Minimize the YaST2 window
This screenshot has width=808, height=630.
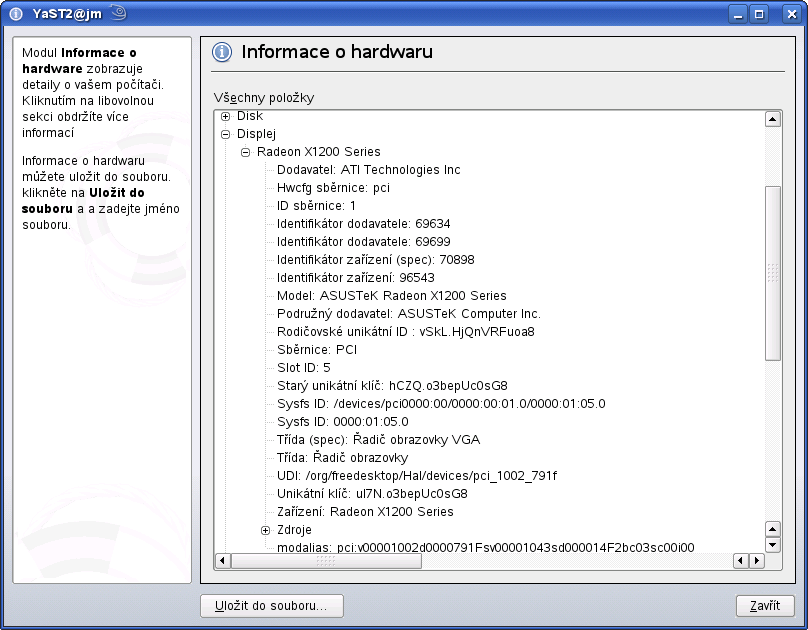click(x=738, y=14)
